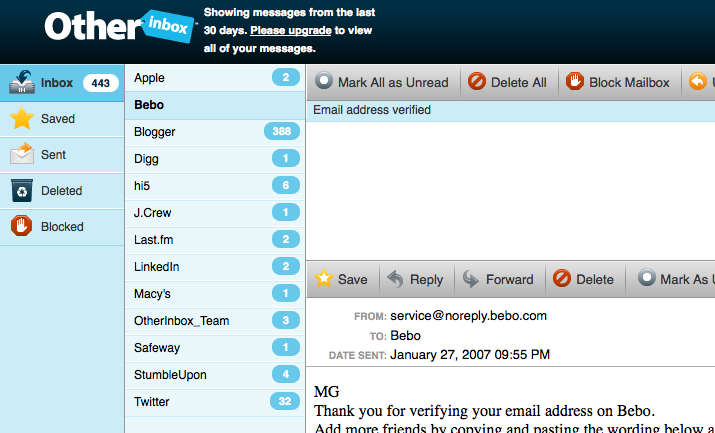Click the Blogger 388 count badge
Screen dimensions: 715x433
coord(282,131)
